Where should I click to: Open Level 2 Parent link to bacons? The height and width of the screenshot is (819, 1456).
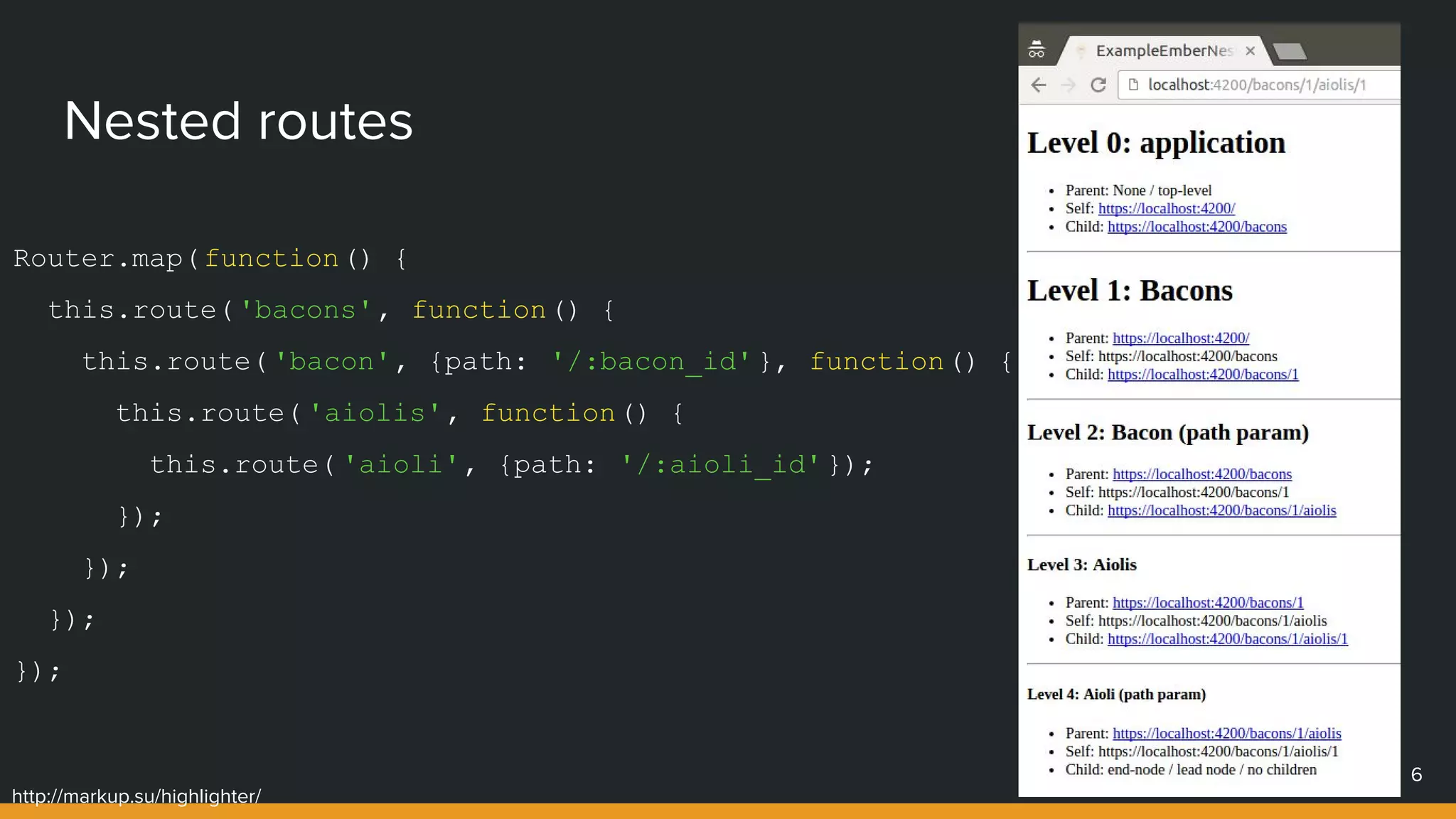1201,474
